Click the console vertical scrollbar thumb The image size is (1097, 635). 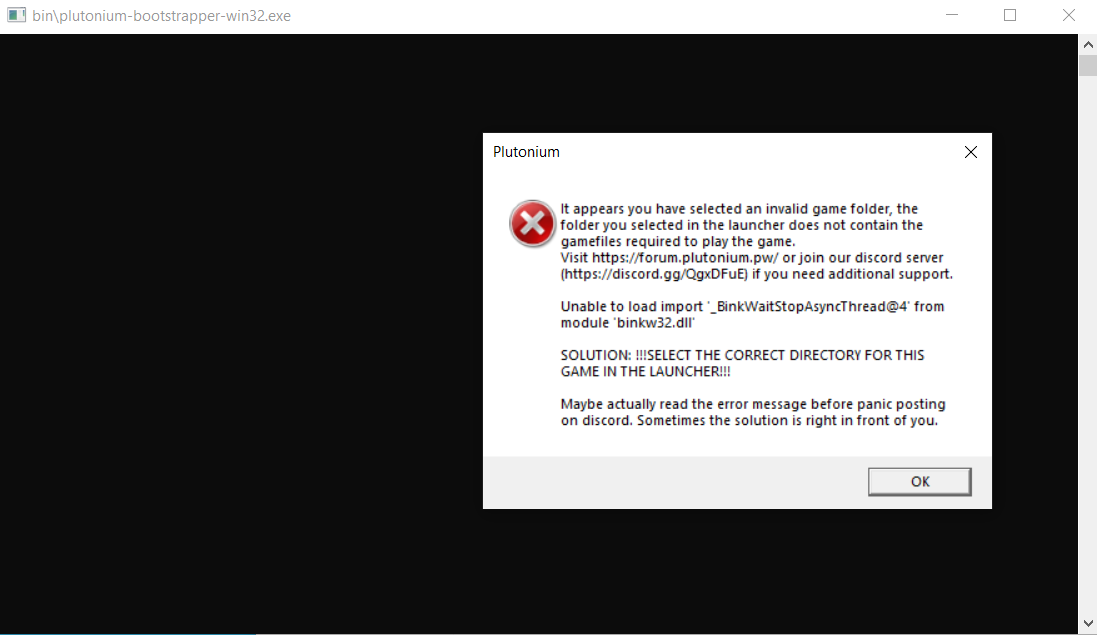(1088, 66)
